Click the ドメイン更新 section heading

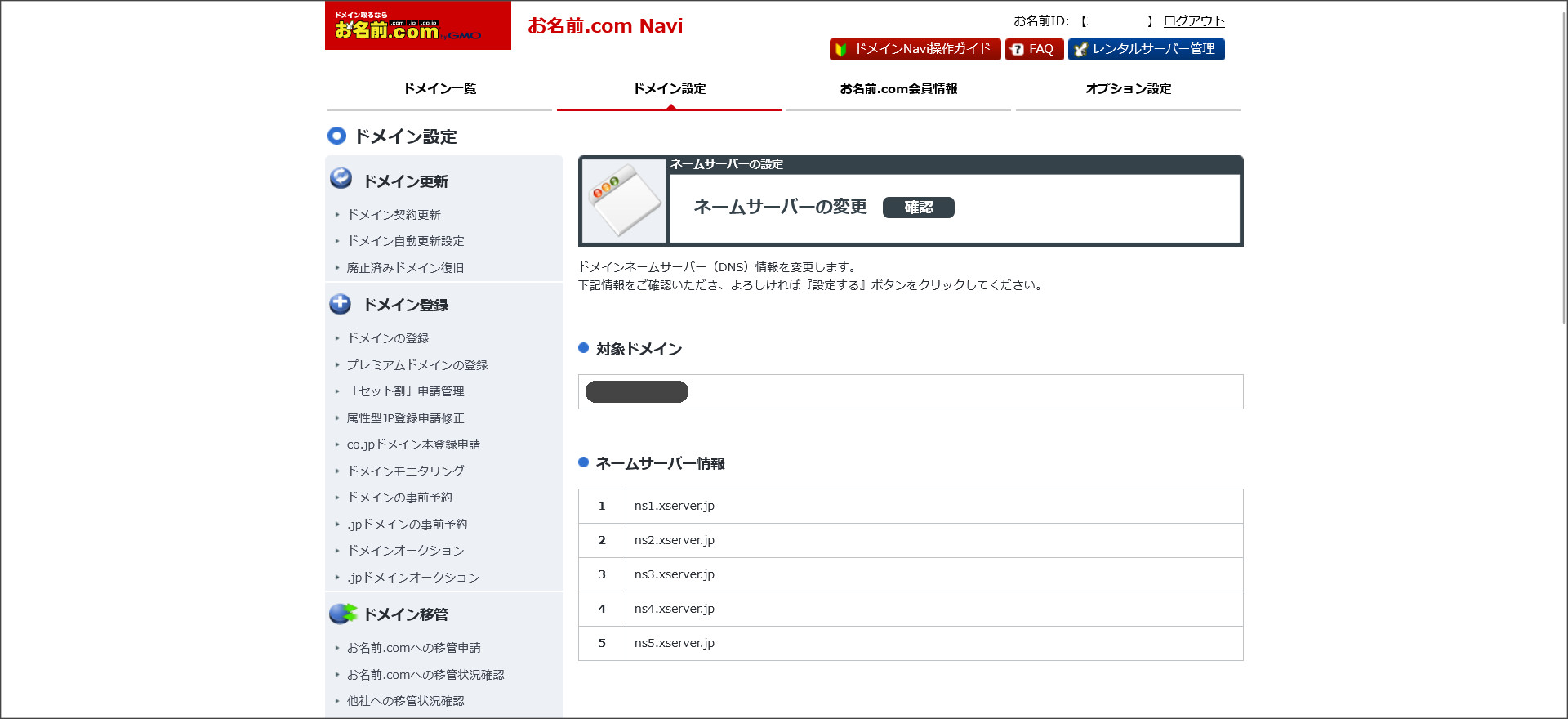406,181
